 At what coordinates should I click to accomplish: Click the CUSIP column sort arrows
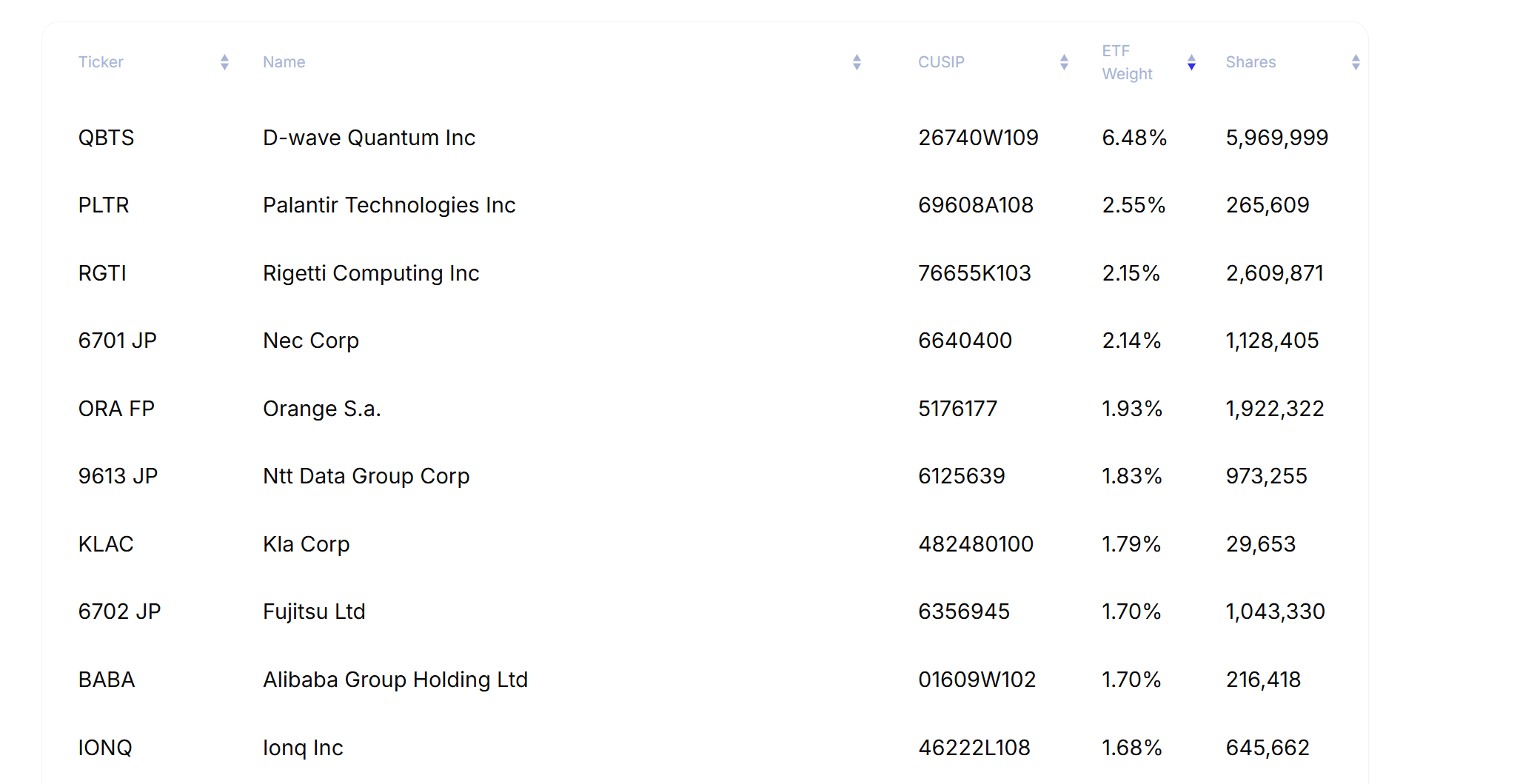tap(1064, 62)
